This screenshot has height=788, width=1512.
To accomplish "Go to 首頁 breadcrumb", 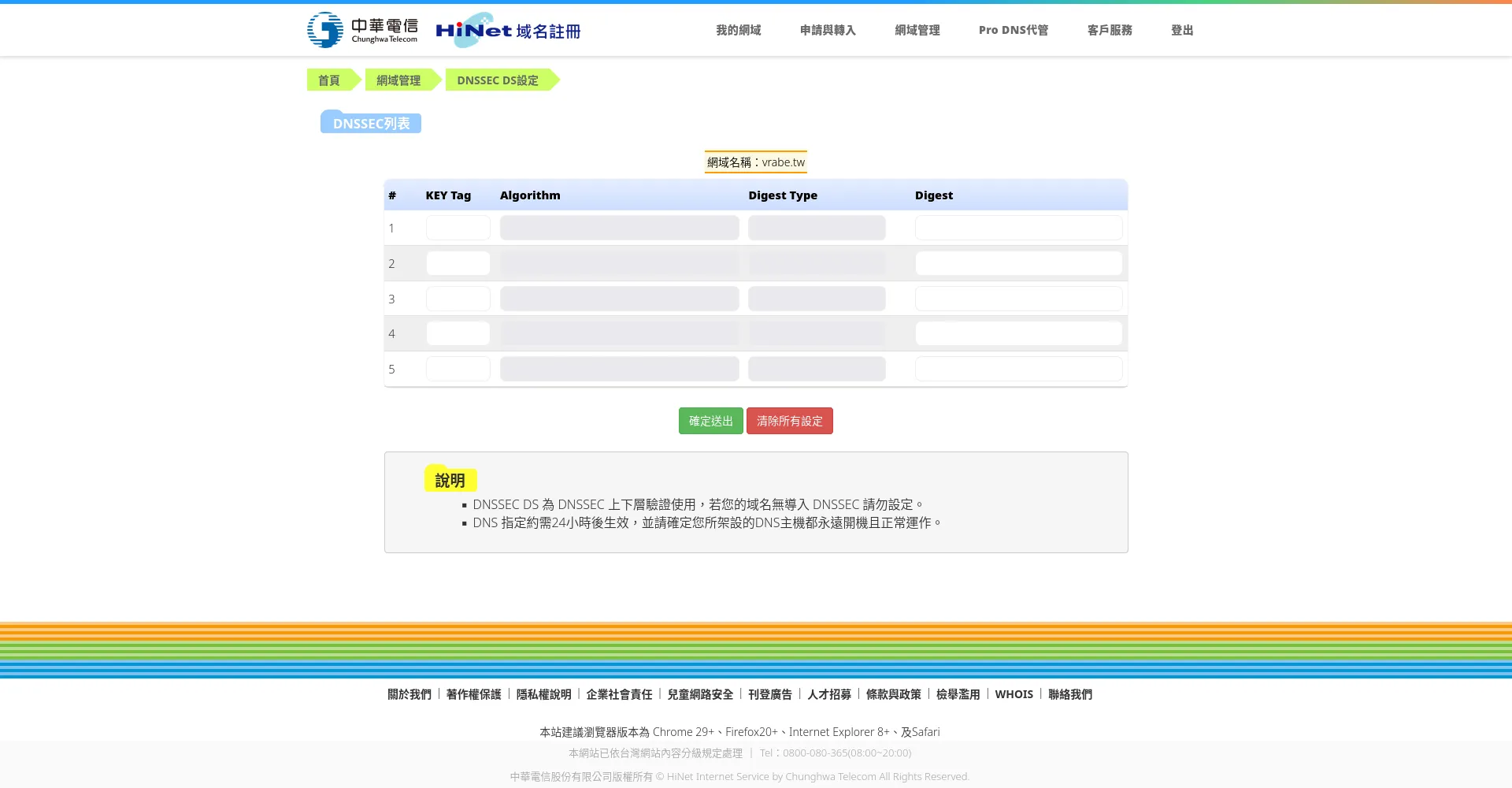I will [329, 80].
